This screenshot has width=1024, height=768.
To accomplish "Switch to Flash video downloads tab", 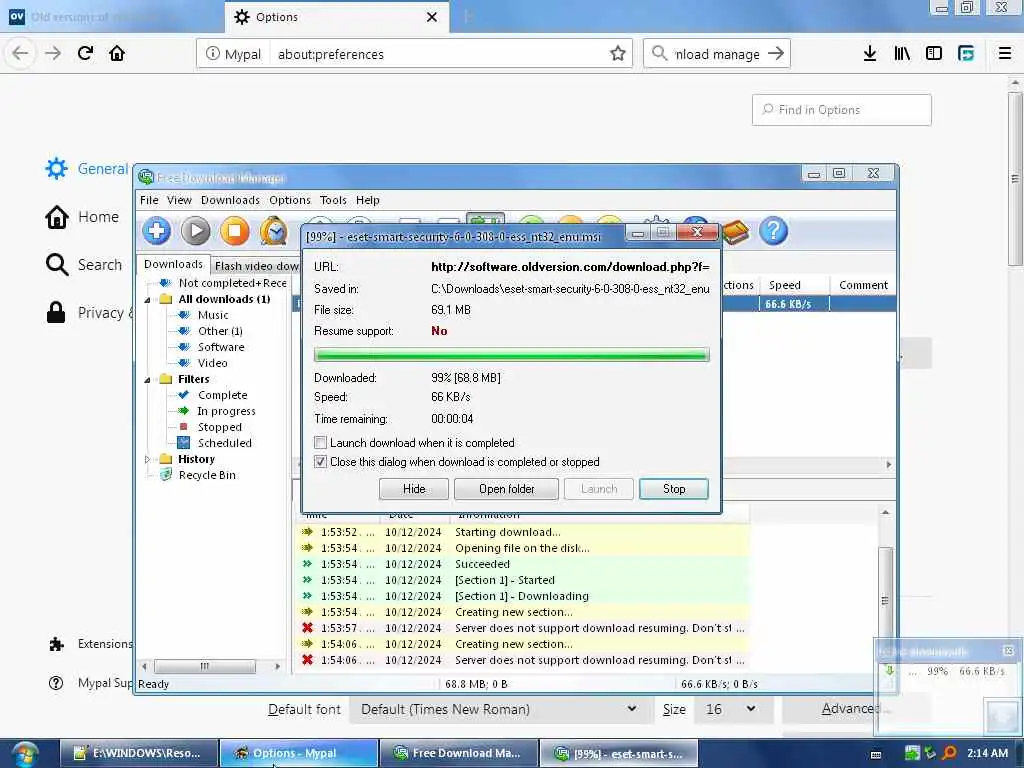I will click(256, 266).
